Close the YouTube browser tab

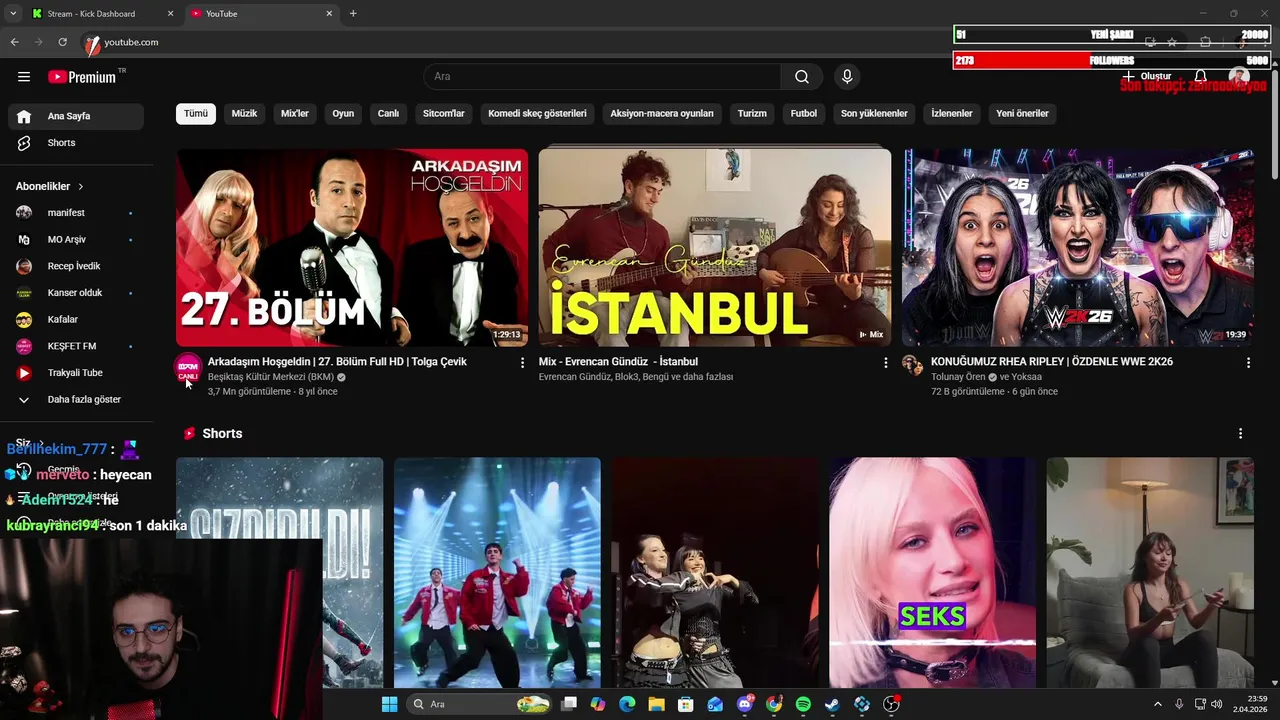329,14
